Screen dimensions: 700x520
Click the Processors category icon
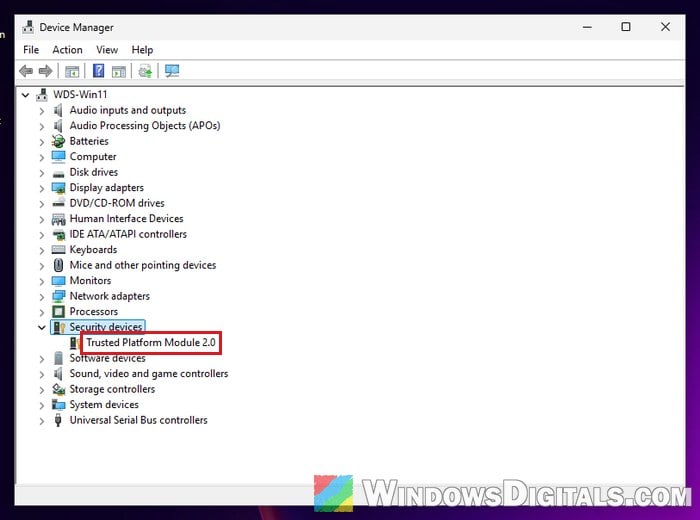(x=58, y=312)
